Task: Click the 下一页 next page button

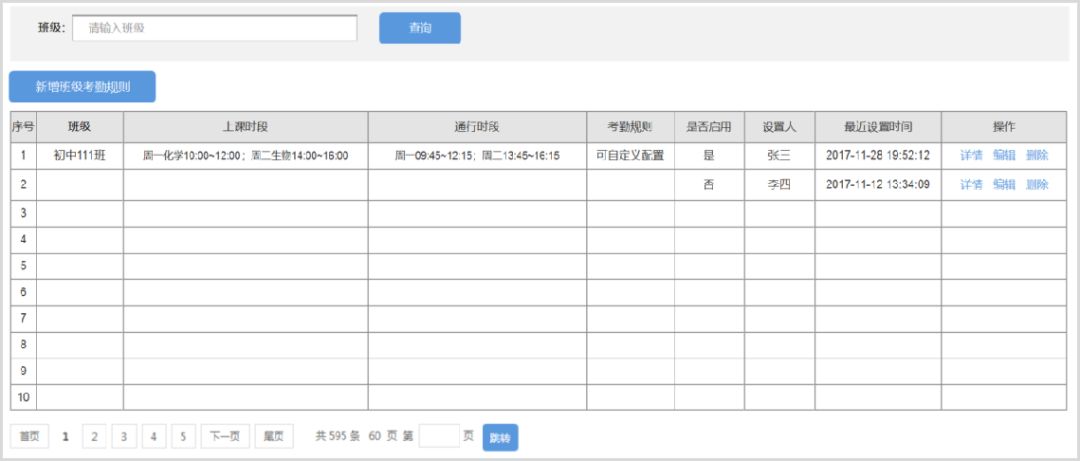Action: (x=225, y=436)
